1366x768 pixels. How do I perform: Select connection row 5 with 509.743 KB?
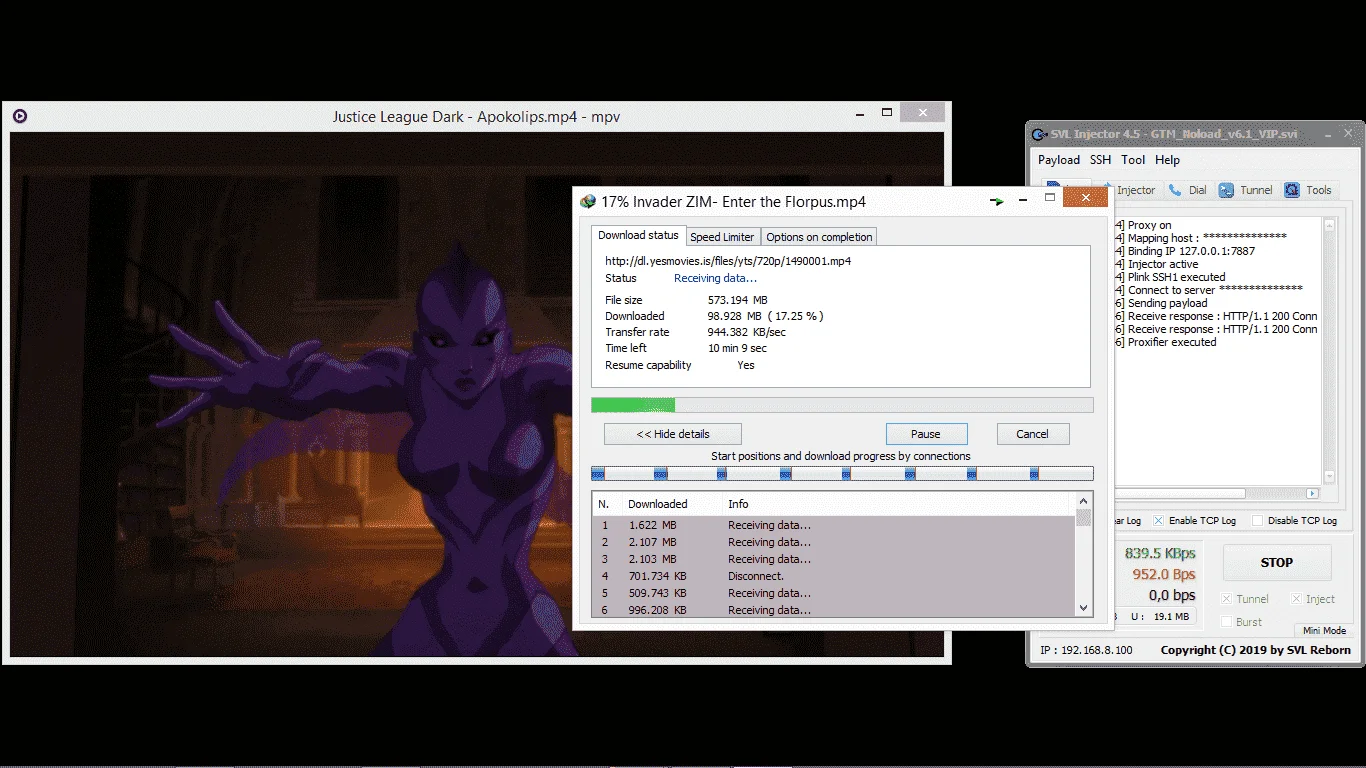pyautogui.click(x=834, y=593)
